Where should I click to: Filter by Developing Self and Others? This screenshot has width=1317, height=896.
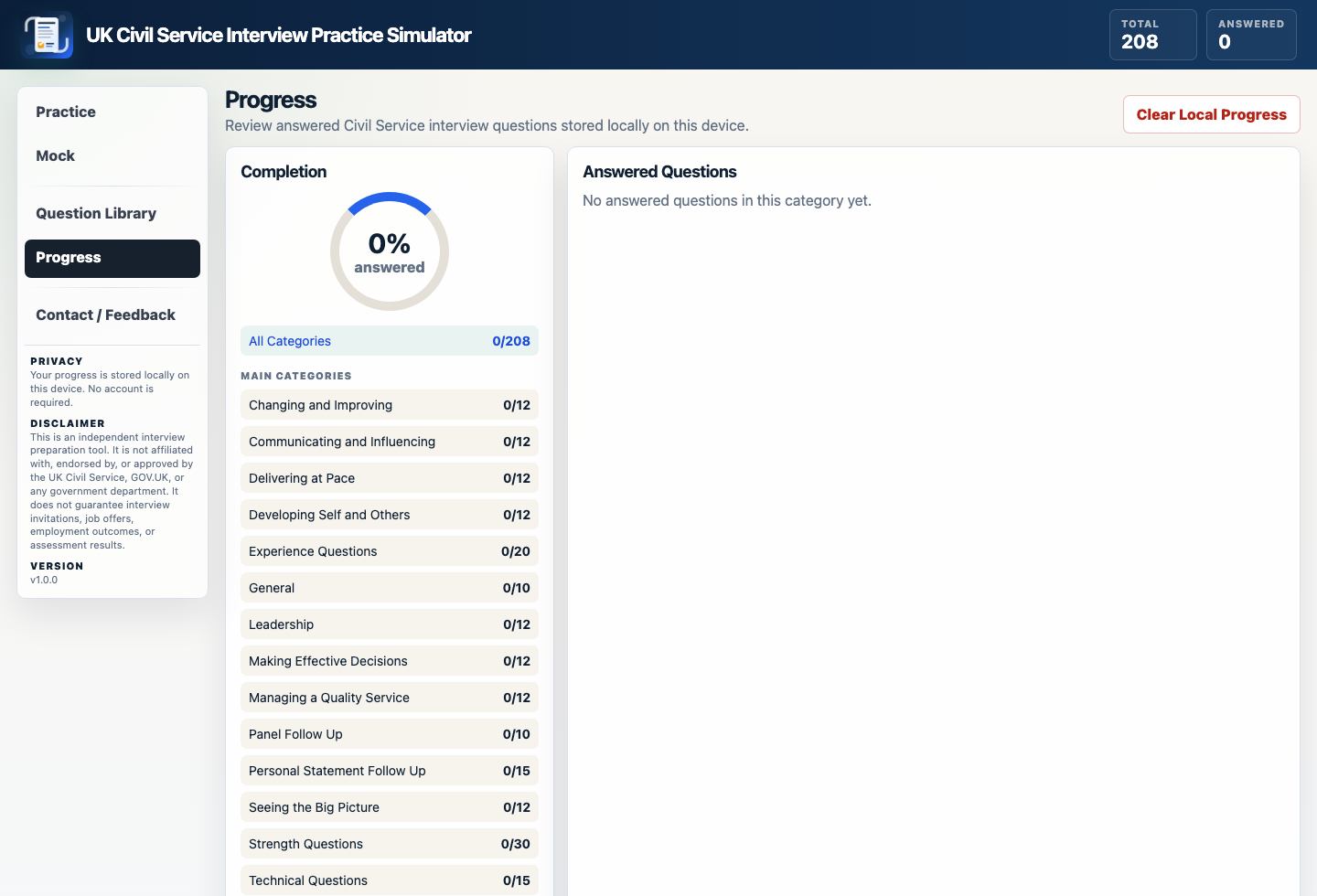pyautogui.click(x=390, y=515)
